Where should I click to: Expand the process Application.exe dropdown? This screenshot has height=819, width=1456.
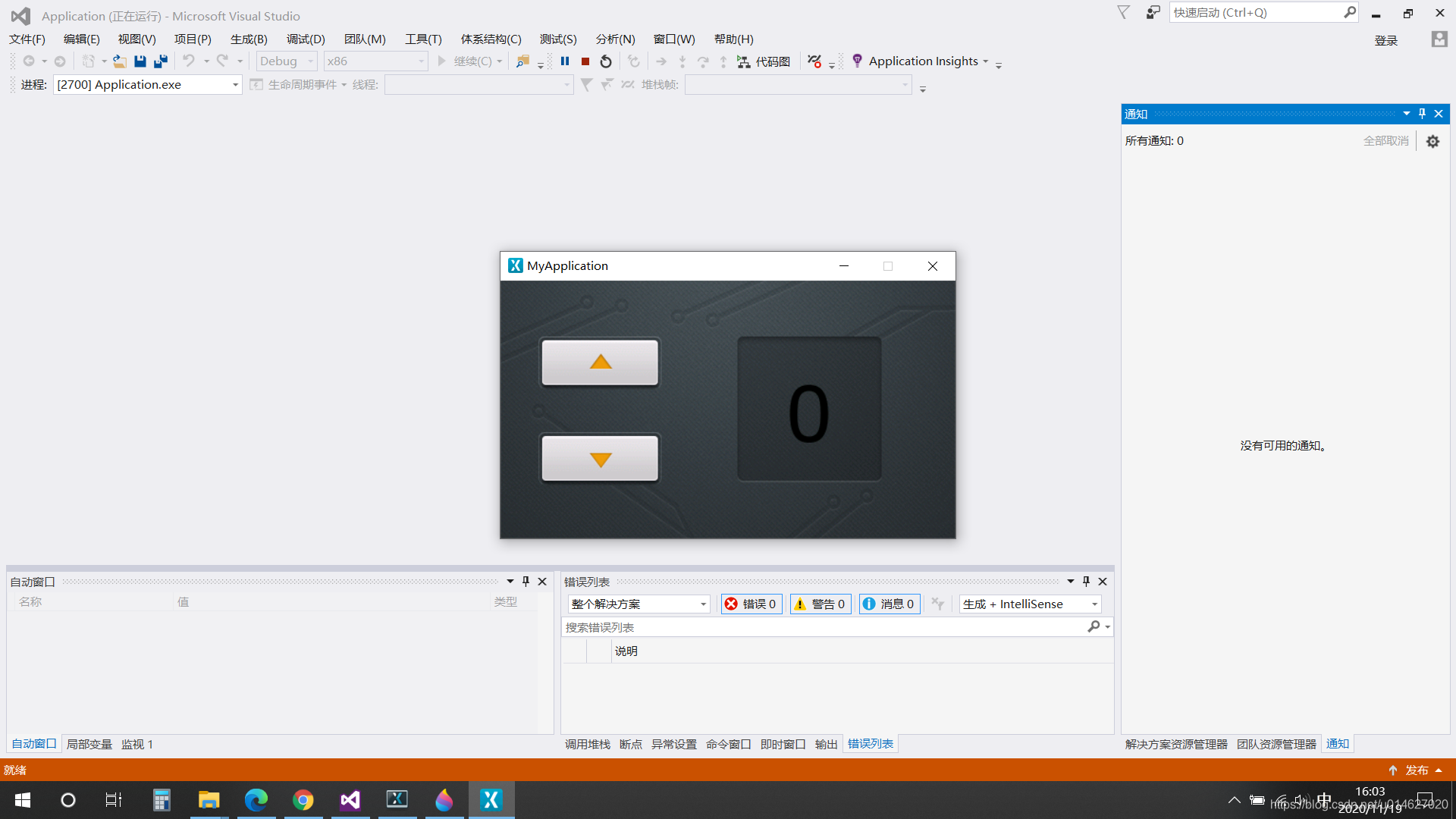coord(235,85)
